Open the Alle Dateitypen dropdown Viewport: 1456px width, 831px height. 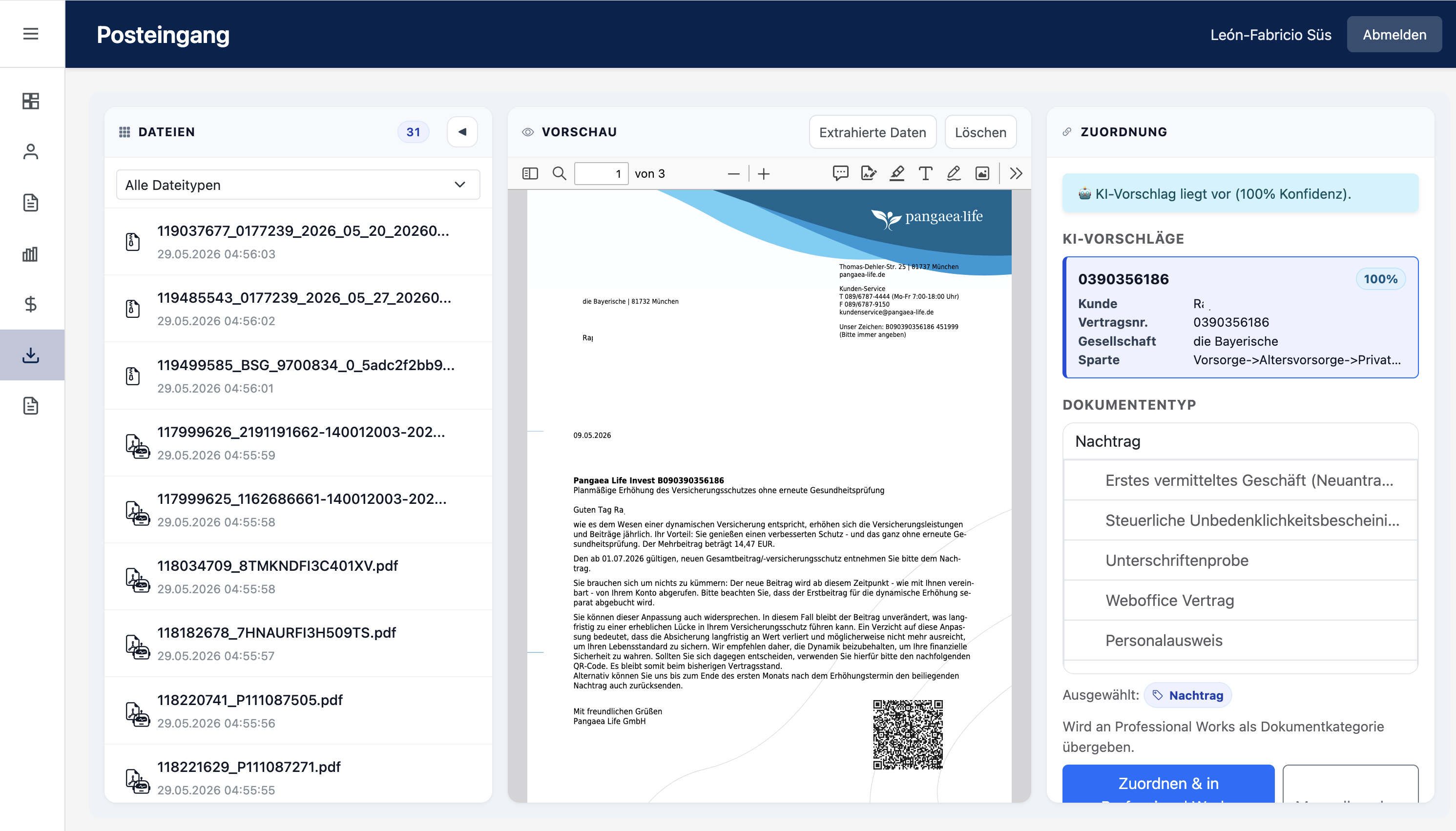(x=298, y=185)
